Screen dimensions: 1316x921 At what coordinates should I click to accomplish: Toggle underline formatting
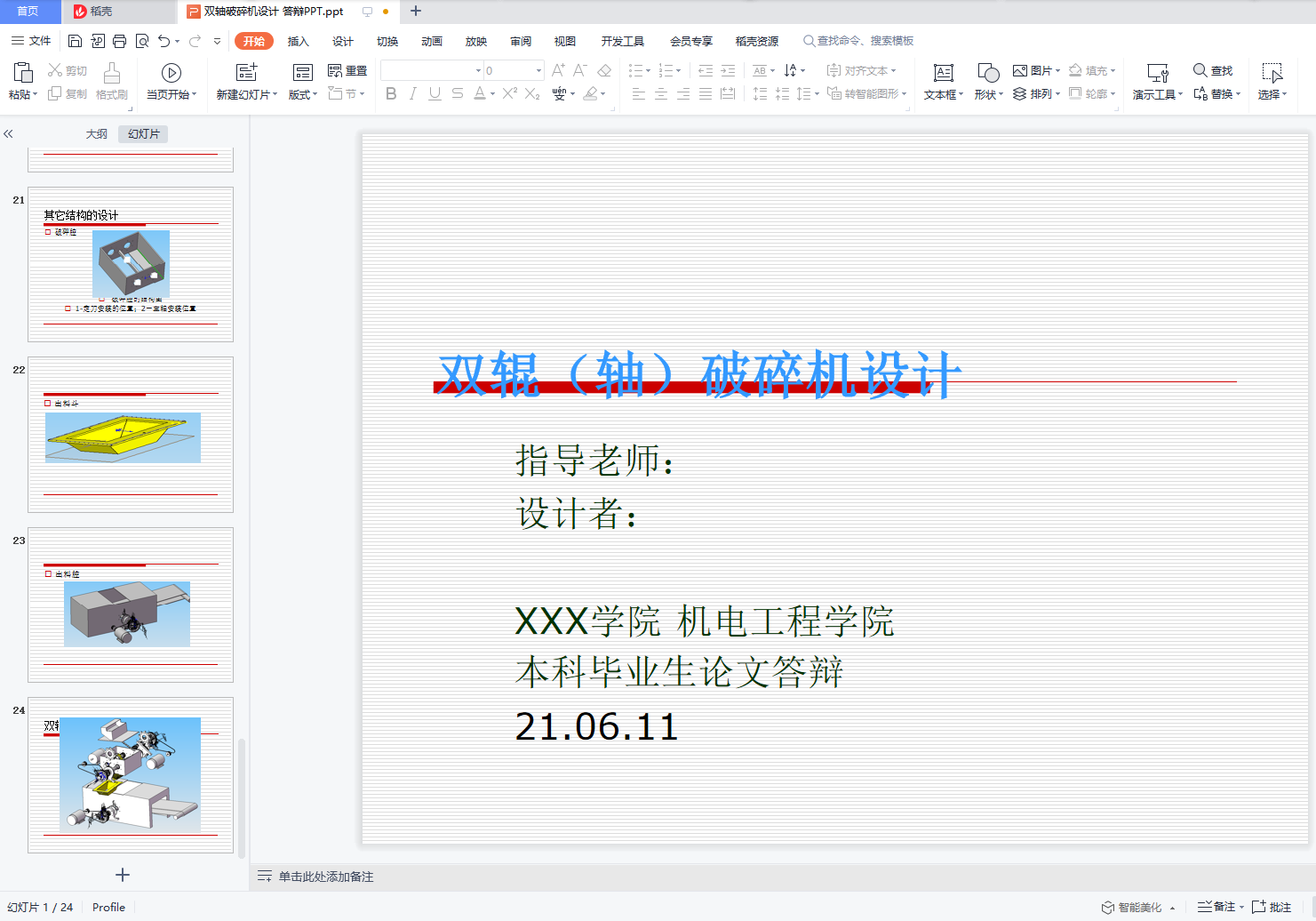tap(435, 94)
